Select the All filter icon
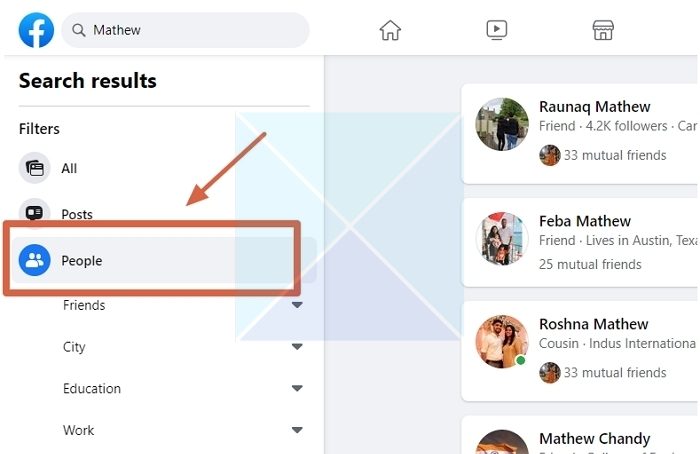700x454 pixels. point(35,168)
